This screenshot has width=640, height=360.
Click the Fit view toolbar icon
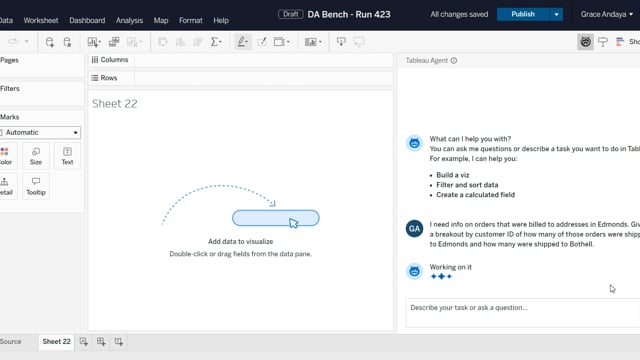[279, 42]
